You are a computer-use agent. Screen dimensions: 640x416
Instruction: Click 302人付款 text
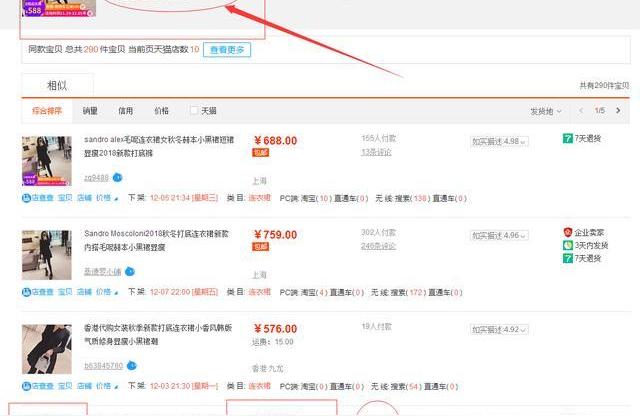[x=378, y=232]
